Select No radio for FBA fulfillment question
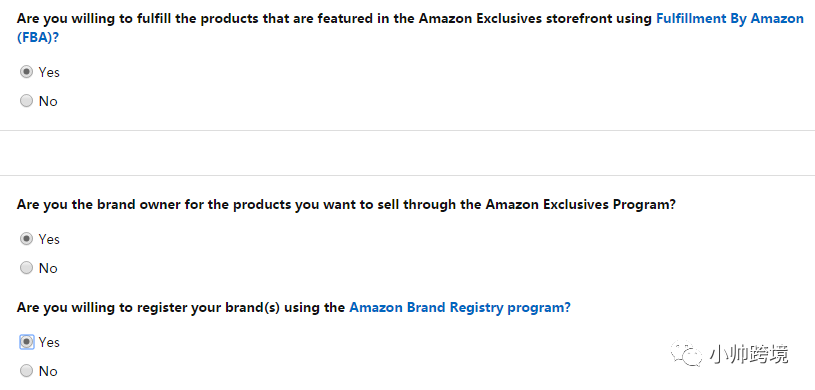Viewport: 815px width, 390px height. pyautogui.click(x=27, y=101)
